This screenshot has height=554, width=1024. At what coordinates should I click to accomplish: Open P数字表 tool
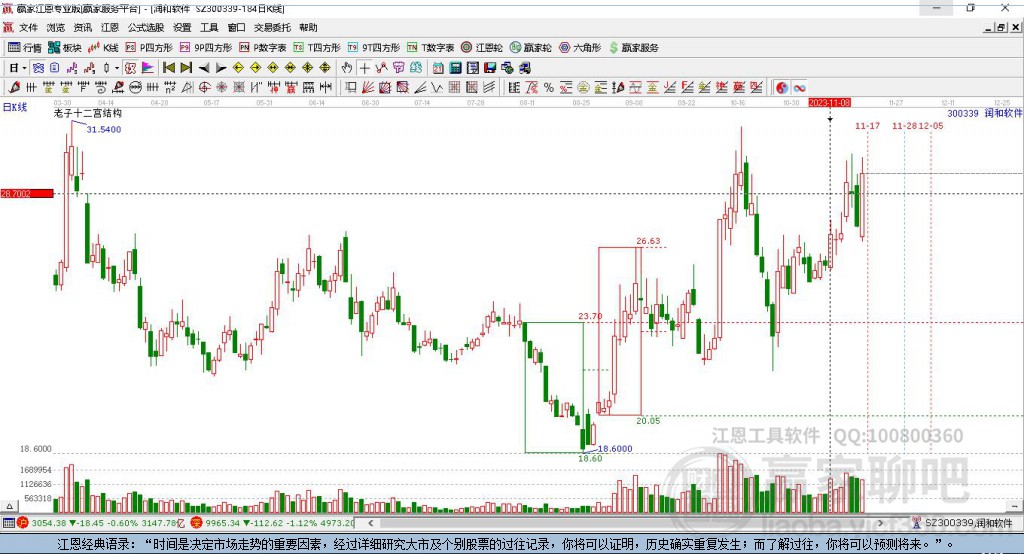coord(263,48)
